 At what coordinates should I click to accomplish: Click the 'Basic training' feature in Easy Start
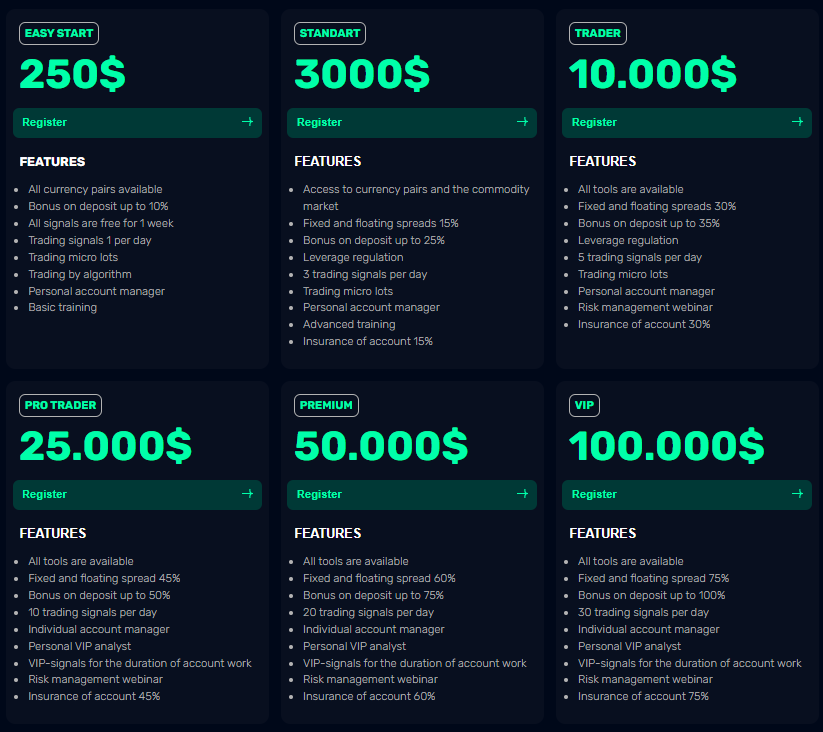tap(62, 308)
